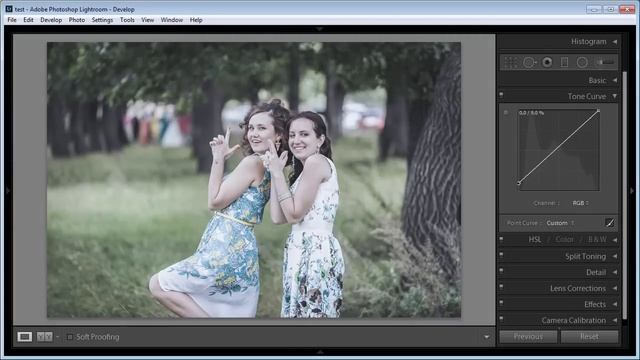
Task: Toggle the Detail panel switch
Action: [502, 271]
